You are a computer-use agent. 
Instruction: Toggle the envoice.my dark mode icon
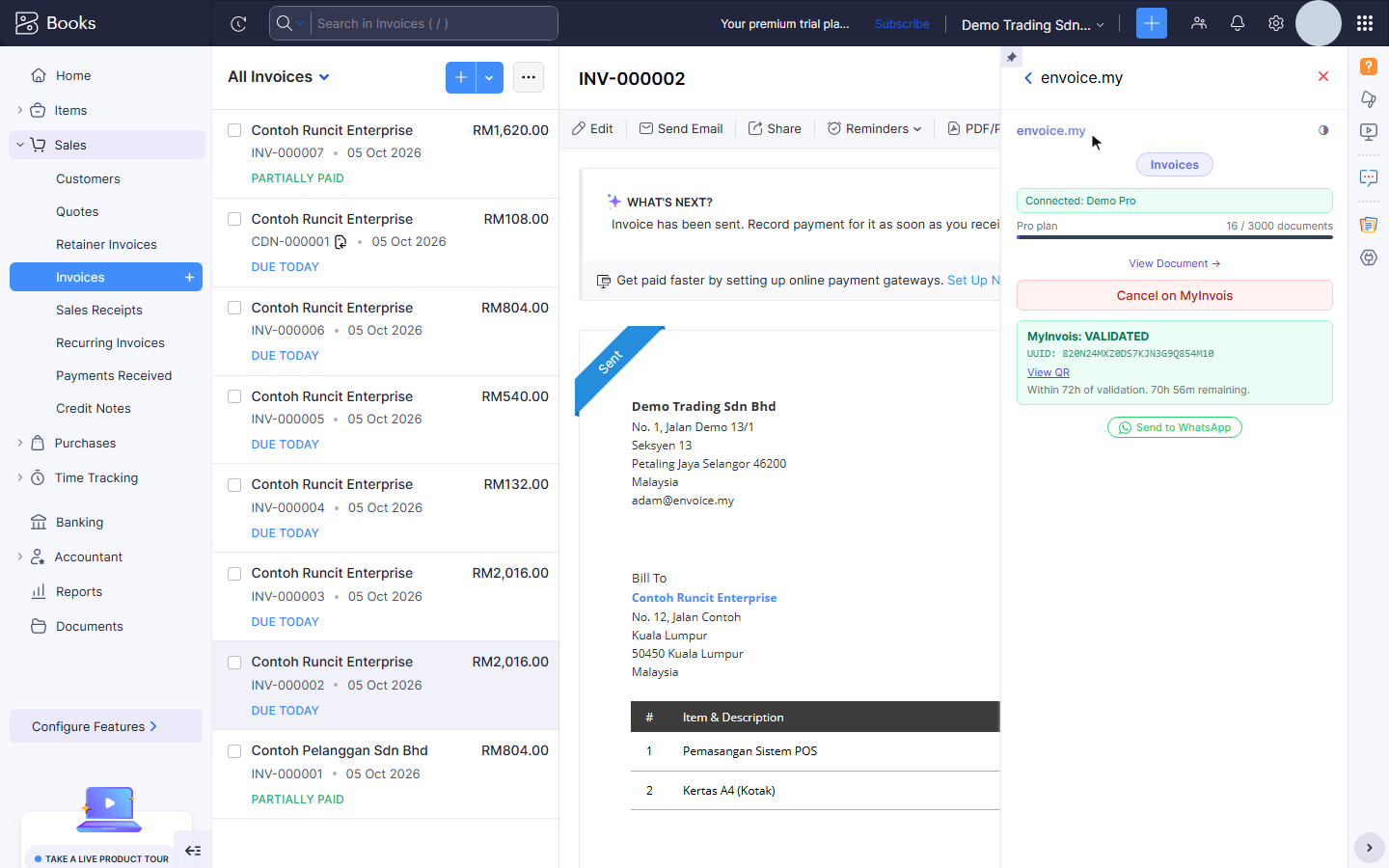tap(1323, 130)
